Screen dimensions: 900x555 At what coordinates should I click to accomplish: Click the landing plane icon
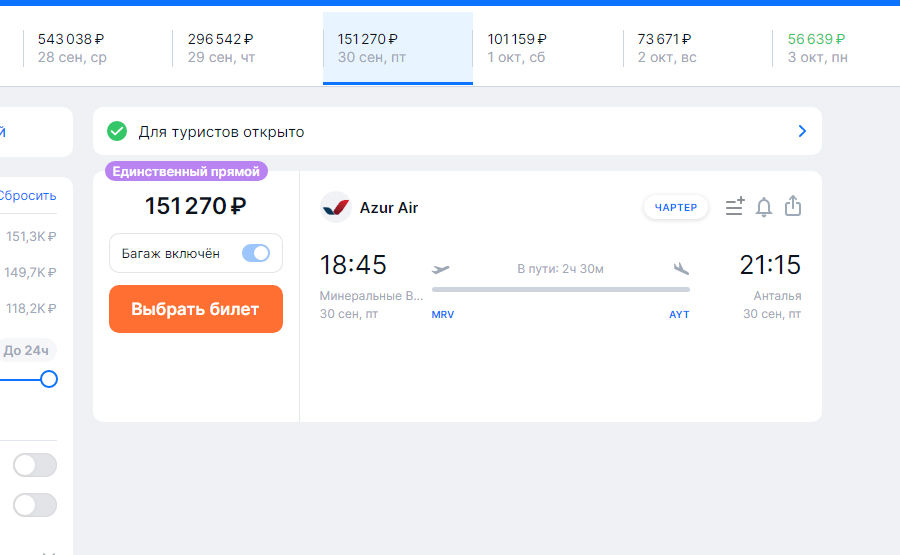pyautogui.click(x=682, y=268)
